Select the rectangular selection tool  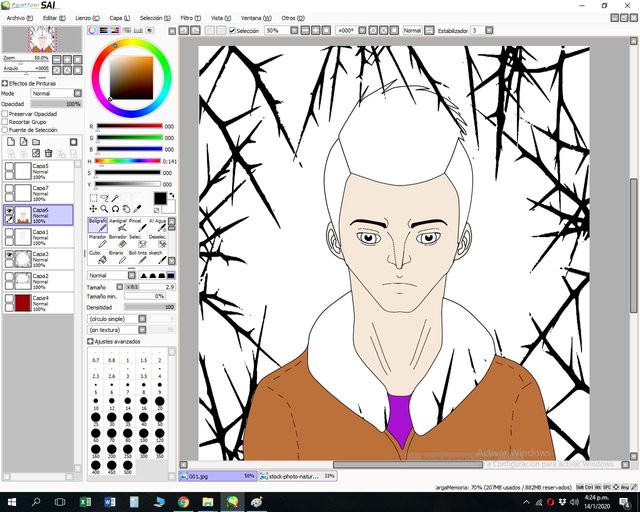93,198
